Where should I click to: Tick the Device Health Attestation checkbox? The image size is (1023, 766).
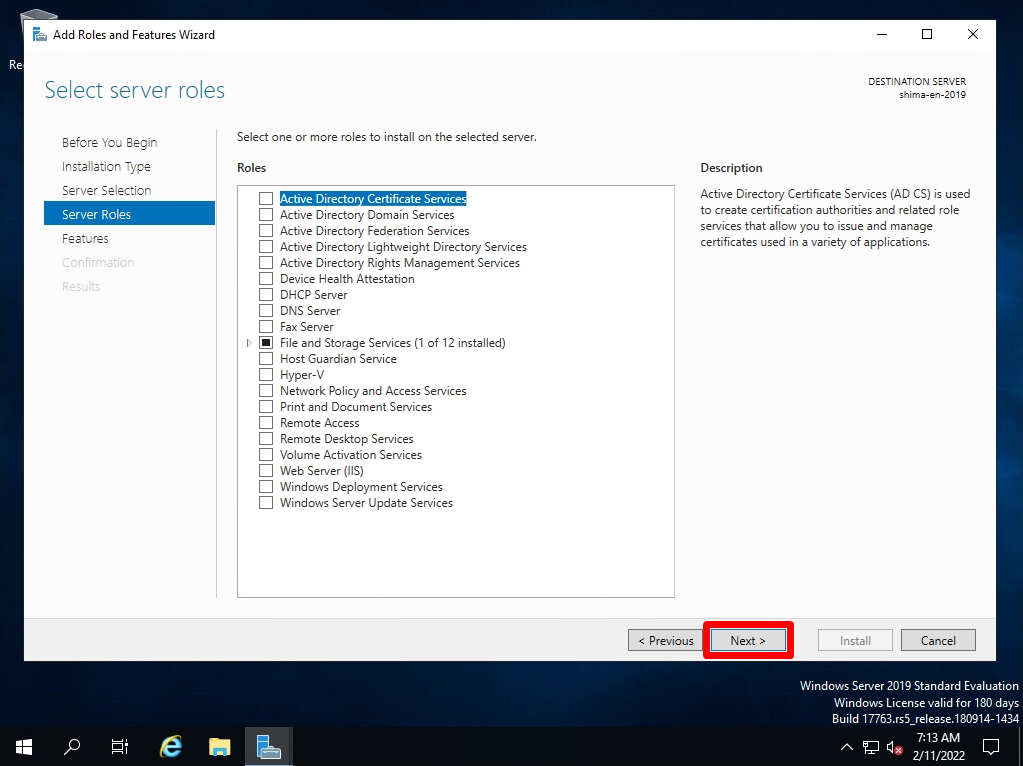click(x=266, y=279)
